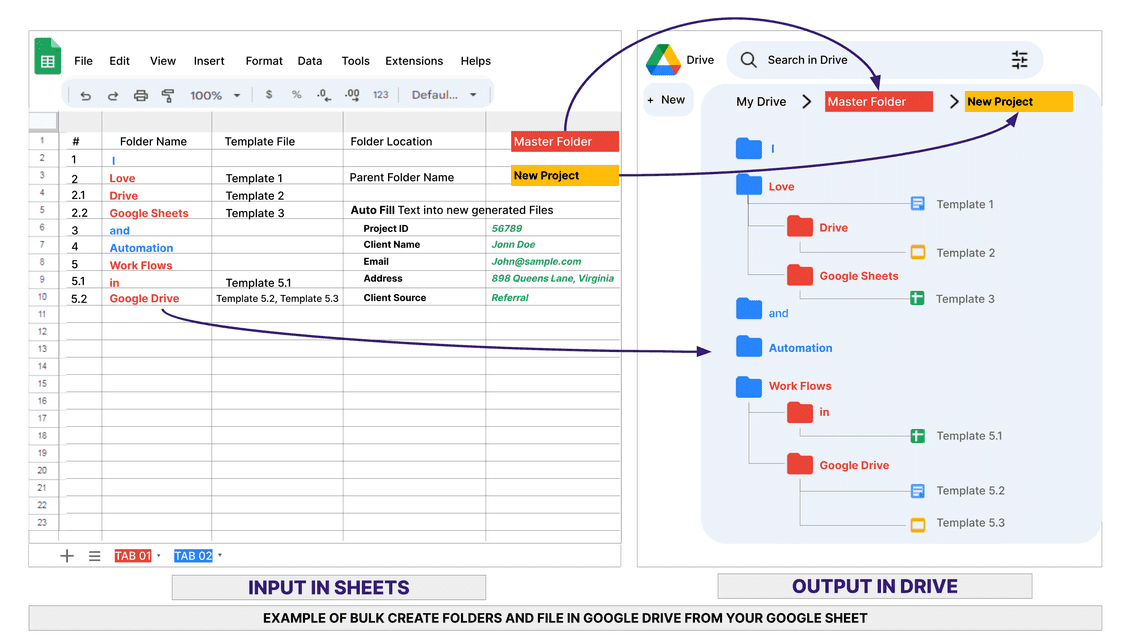Screen dimensions: 1140x641
Task: Switch to the TAB 02 sheet
Action: pyautogui.click(x=194, y=555)
